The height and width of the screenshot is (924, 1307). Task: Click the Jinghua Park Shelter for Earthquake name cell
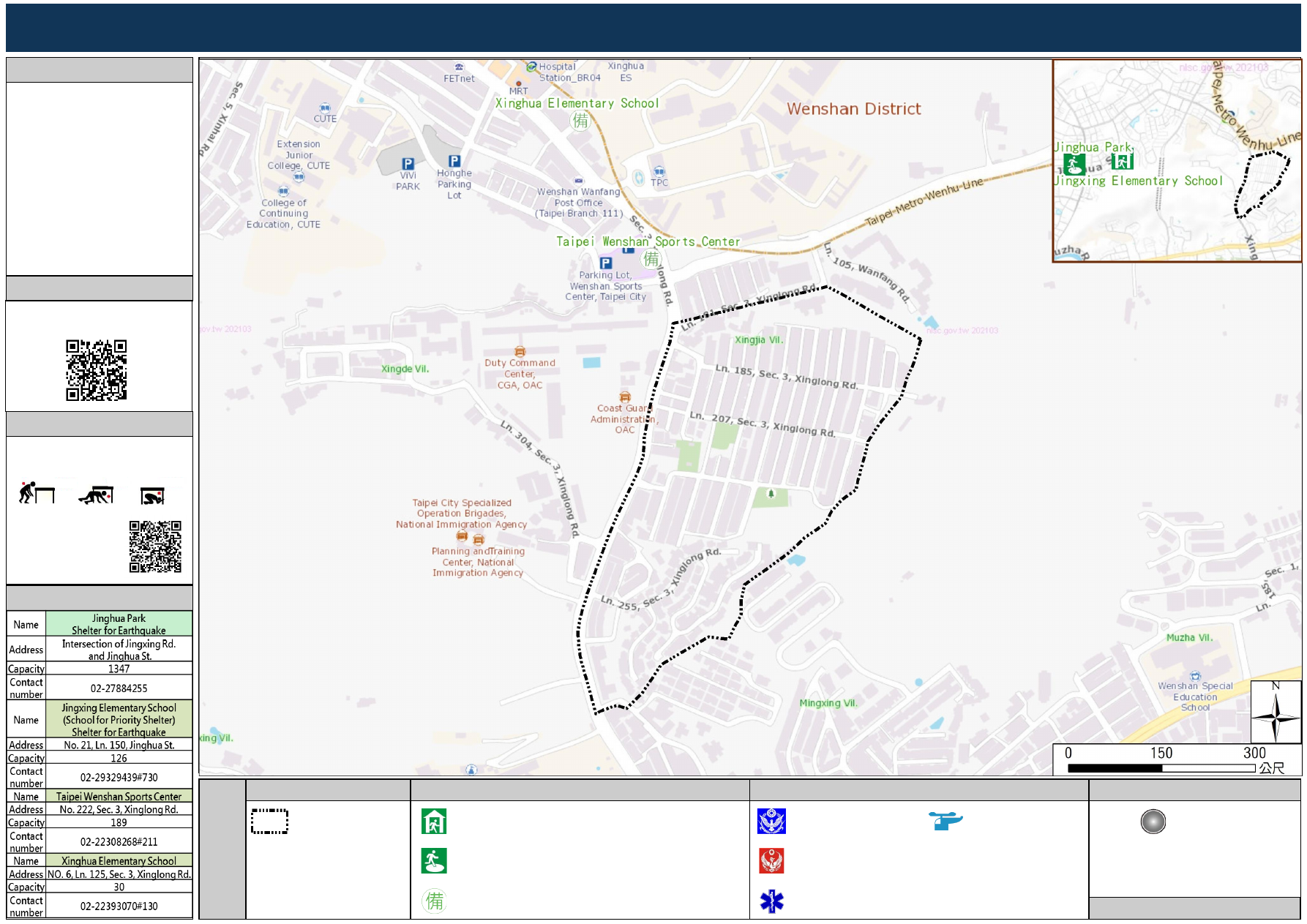coord(119,624)
